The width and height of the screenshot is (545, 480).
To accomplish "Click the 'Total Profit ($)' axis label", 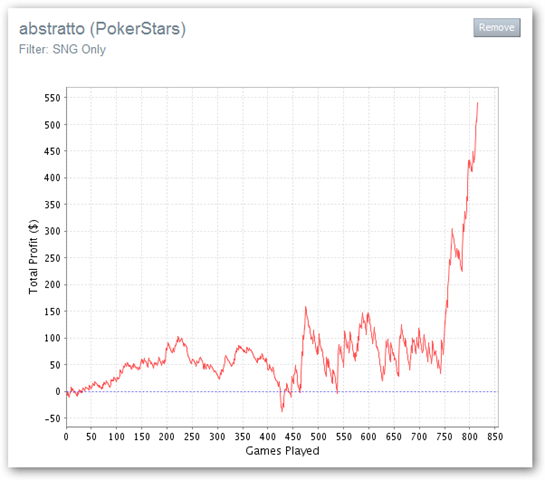I will coord(33,257).
